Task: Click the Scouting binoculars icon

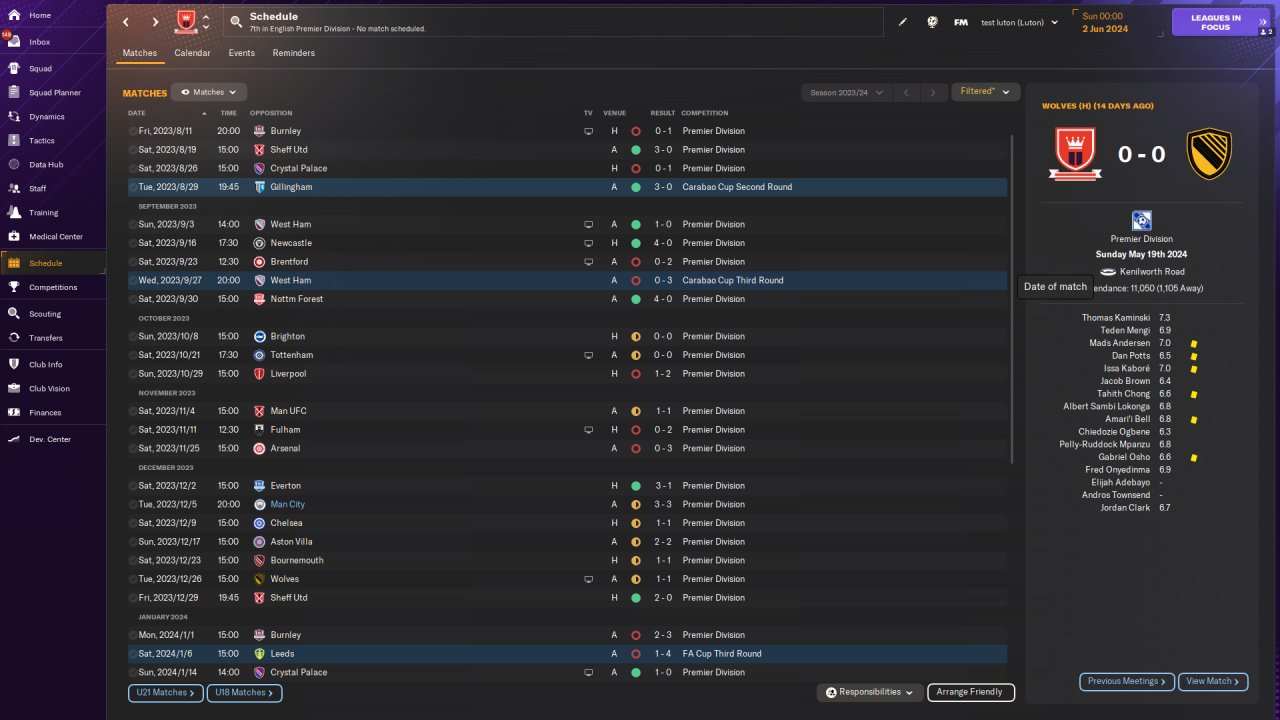Action: [x=14, y=314]
